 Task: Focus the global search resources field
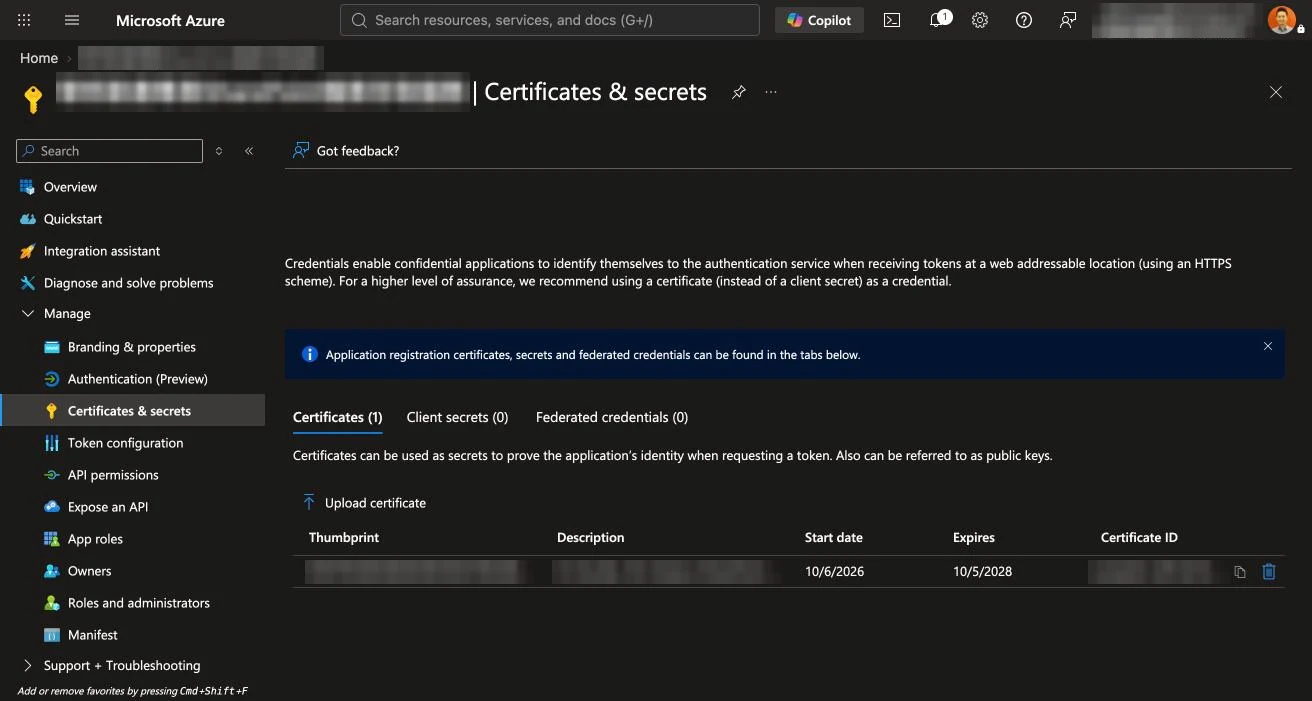point(549,20)
